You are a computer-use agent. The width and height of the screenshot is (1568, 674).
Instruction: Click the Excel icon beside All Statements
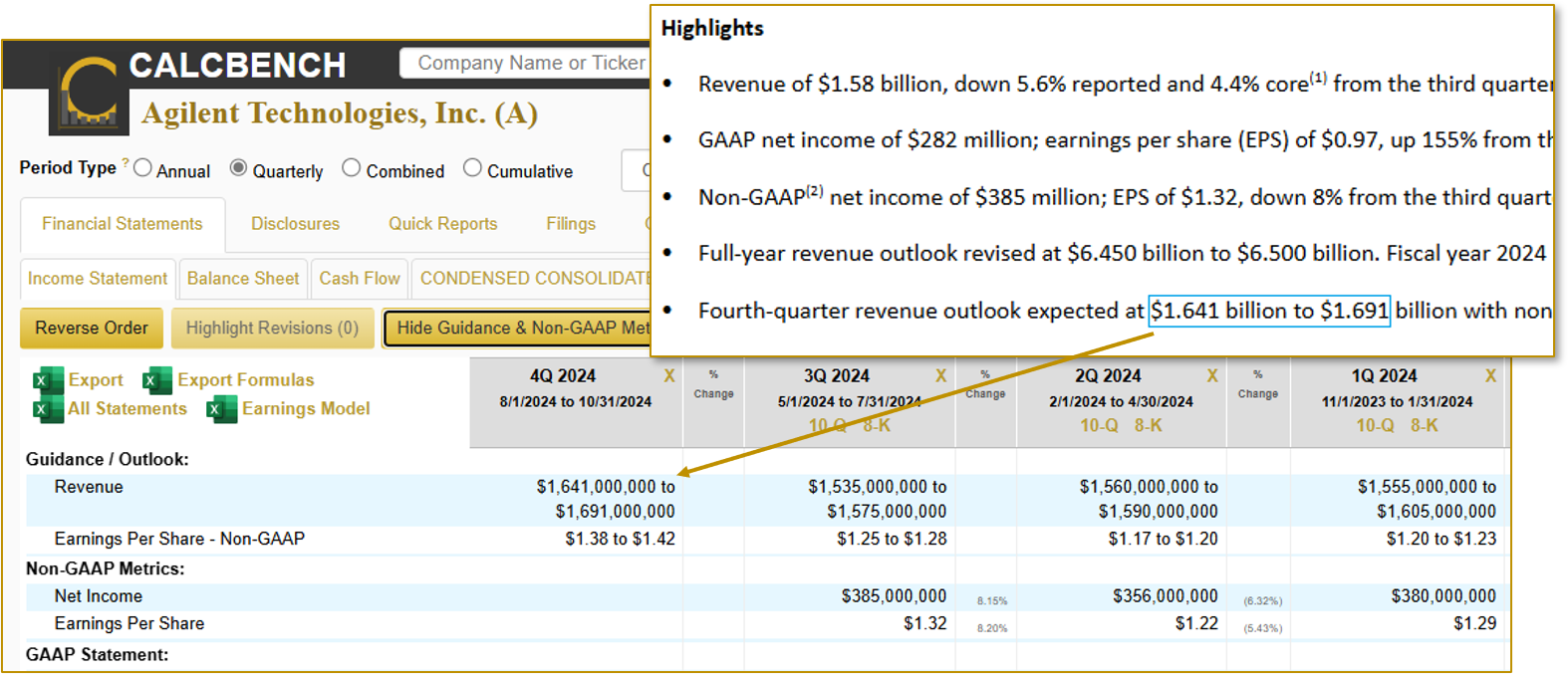pos(47,409)
